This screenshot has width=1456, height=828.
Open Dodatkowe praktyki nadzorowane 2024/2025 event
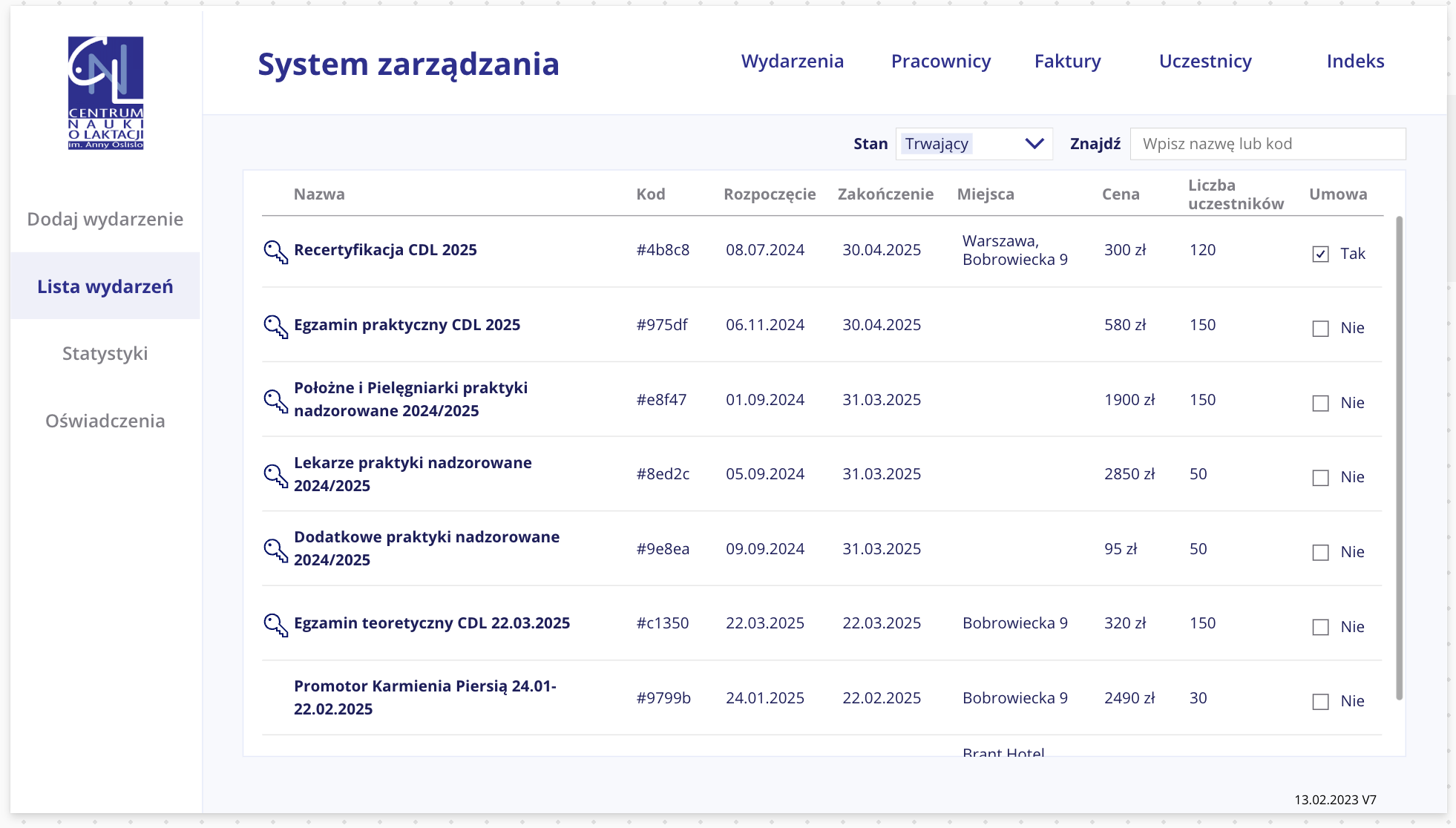(x=427, y=548)
